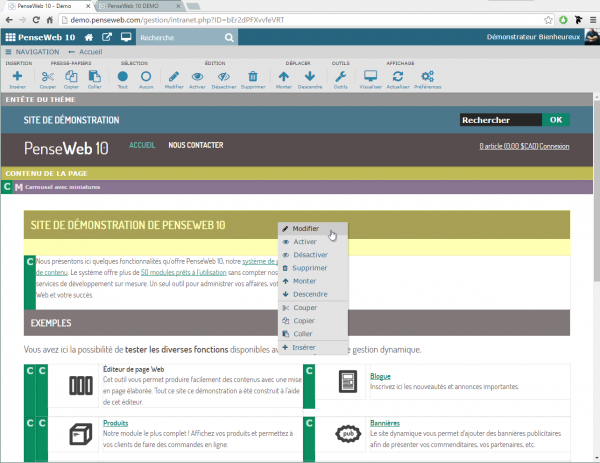Open the Blogue link
This screenshot has width=600, height=463.
(380, 377)
